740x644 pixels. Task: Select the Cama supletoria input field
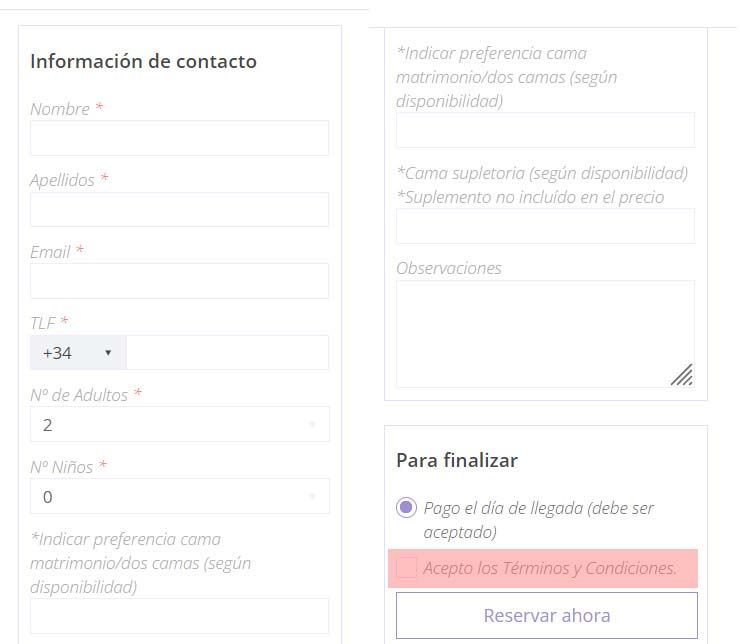pos(546,226)
